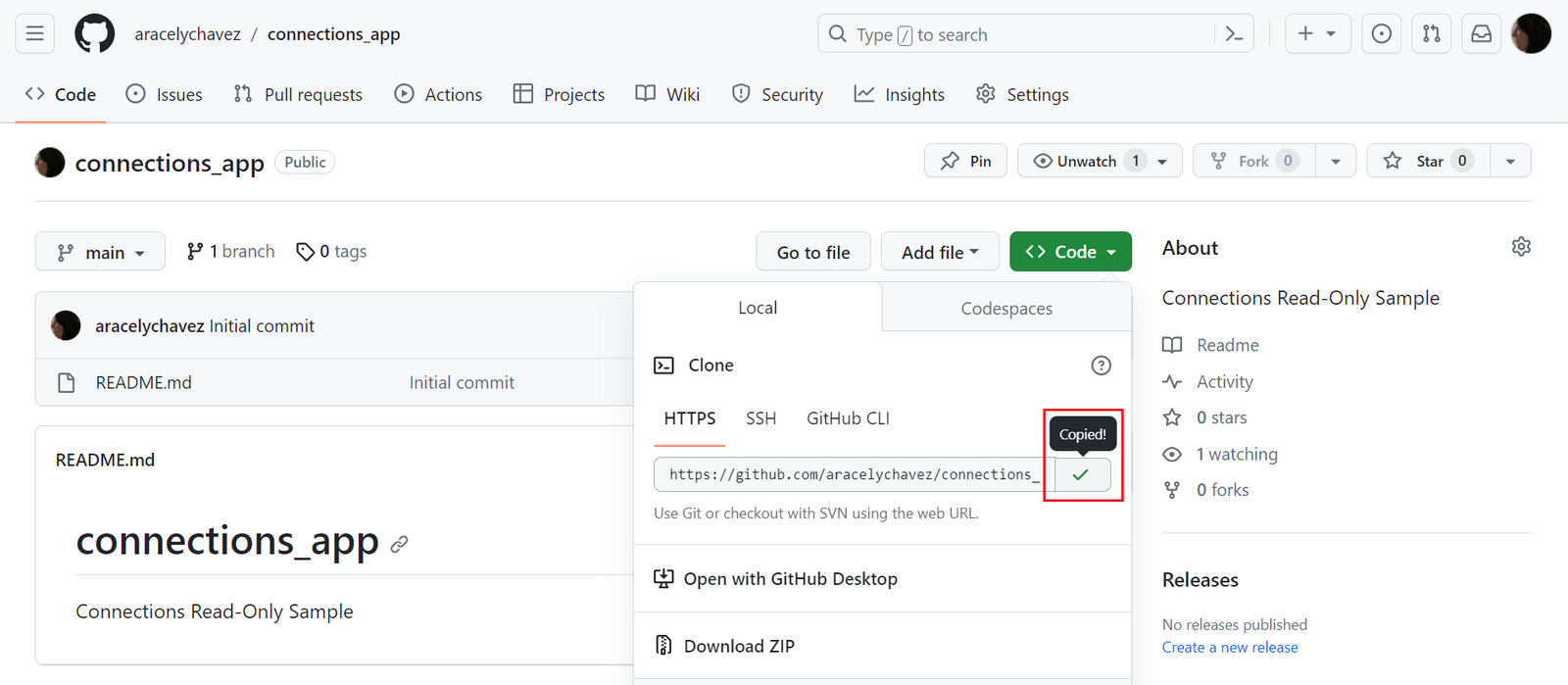The width and height of the screenshot is (1568, 685).
Task: Switch to the Issues tab
Action: [x=164, y=94]
